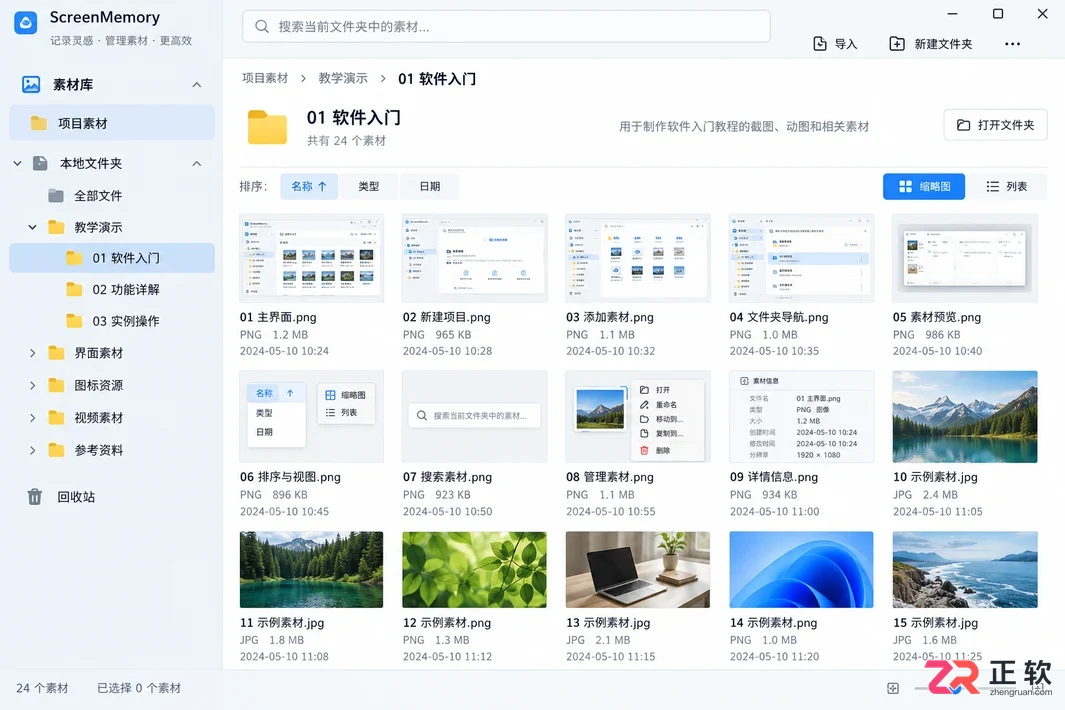Switch to 列表 list view
This screenshot has width=1065, height=710.
click(1007, 186)
